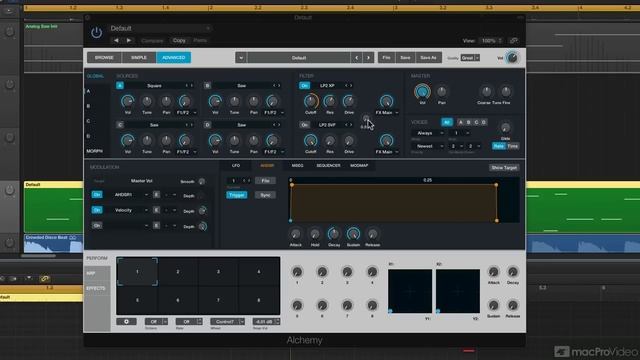Viewport: 640px width, 360px height.
Task: Toggle AHDSR1 modulation On button
Action: click(x=97, y=195)
